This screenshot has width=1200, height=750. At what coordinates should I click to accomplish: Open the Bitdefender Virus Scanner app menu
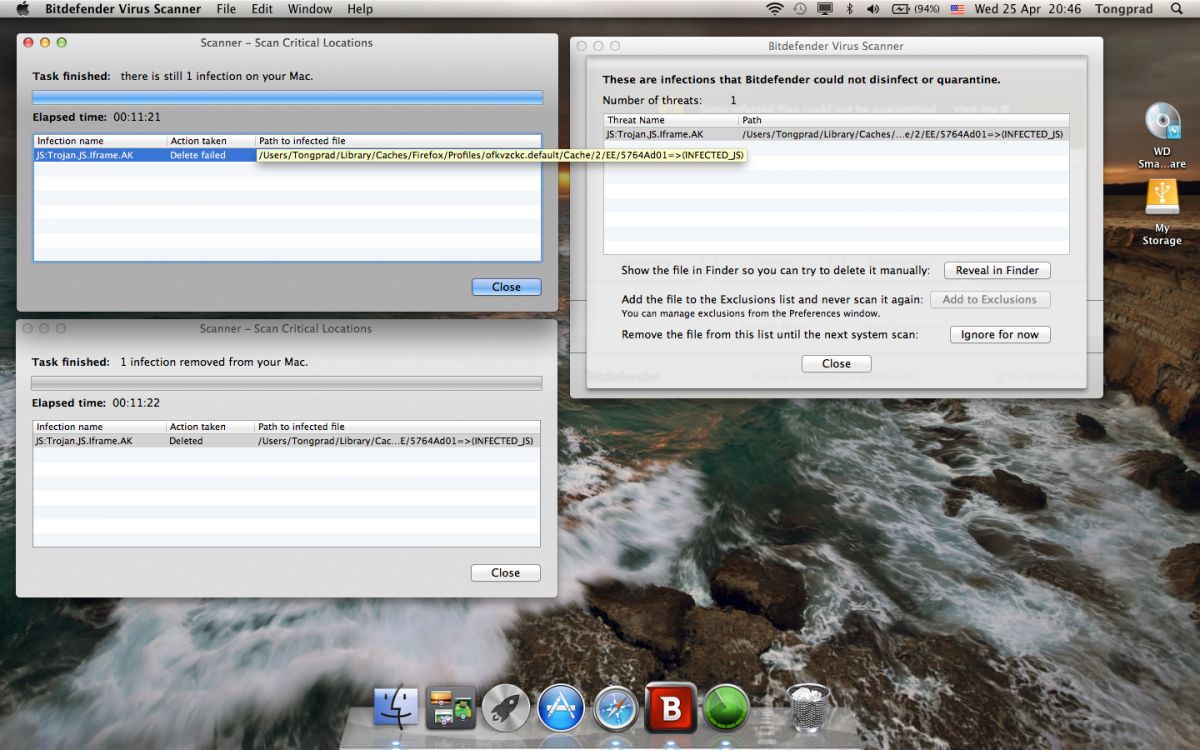(123, 9)
